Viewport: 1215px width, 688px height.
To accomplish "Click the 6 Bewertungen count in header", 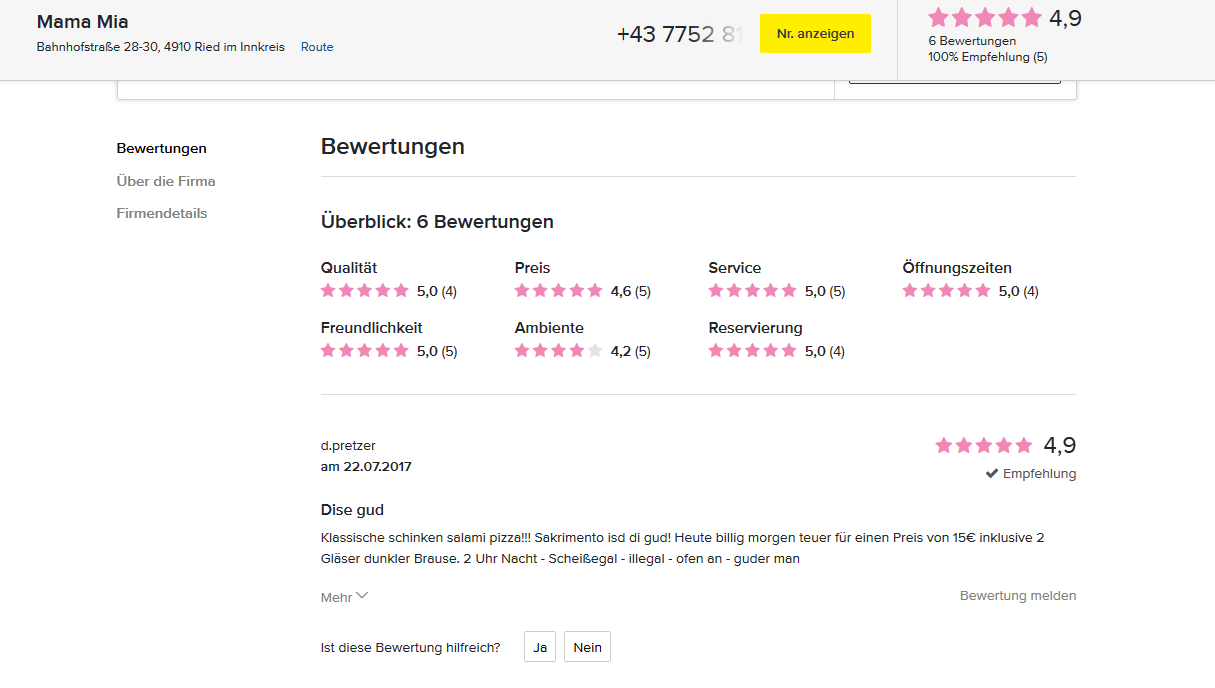I will point(972,41).
